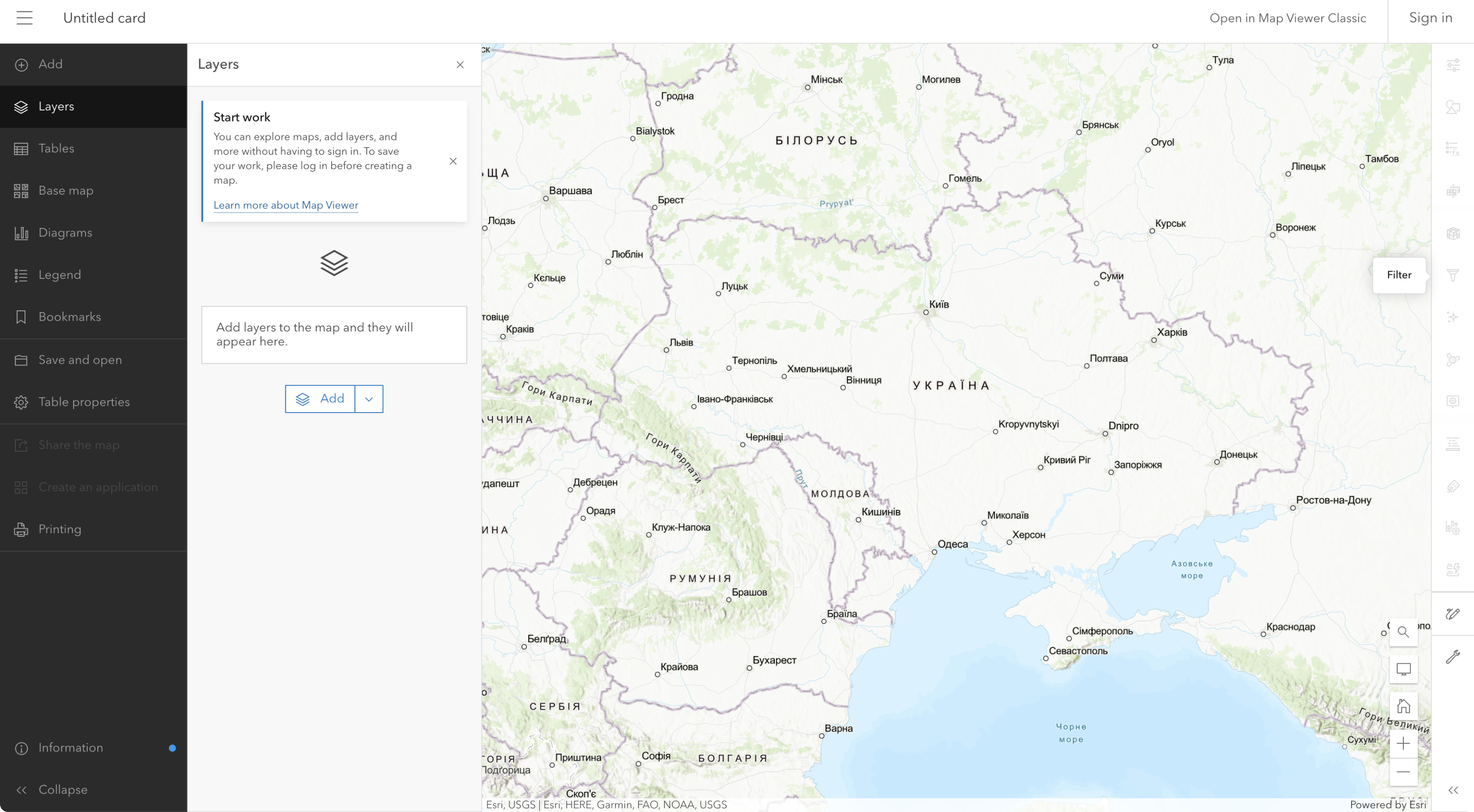
Task: Select Save and open in sidebar
Action: point(80,360)
